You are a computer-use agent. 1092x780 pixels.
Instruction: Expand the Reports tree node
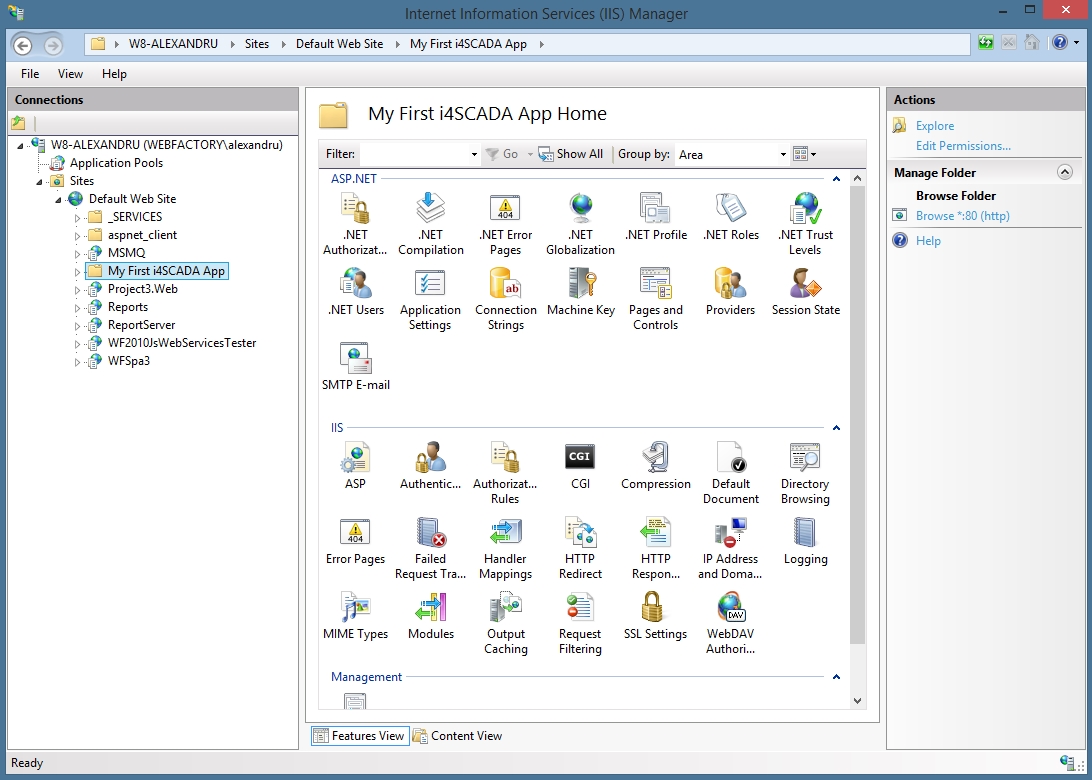click(79, 307)
